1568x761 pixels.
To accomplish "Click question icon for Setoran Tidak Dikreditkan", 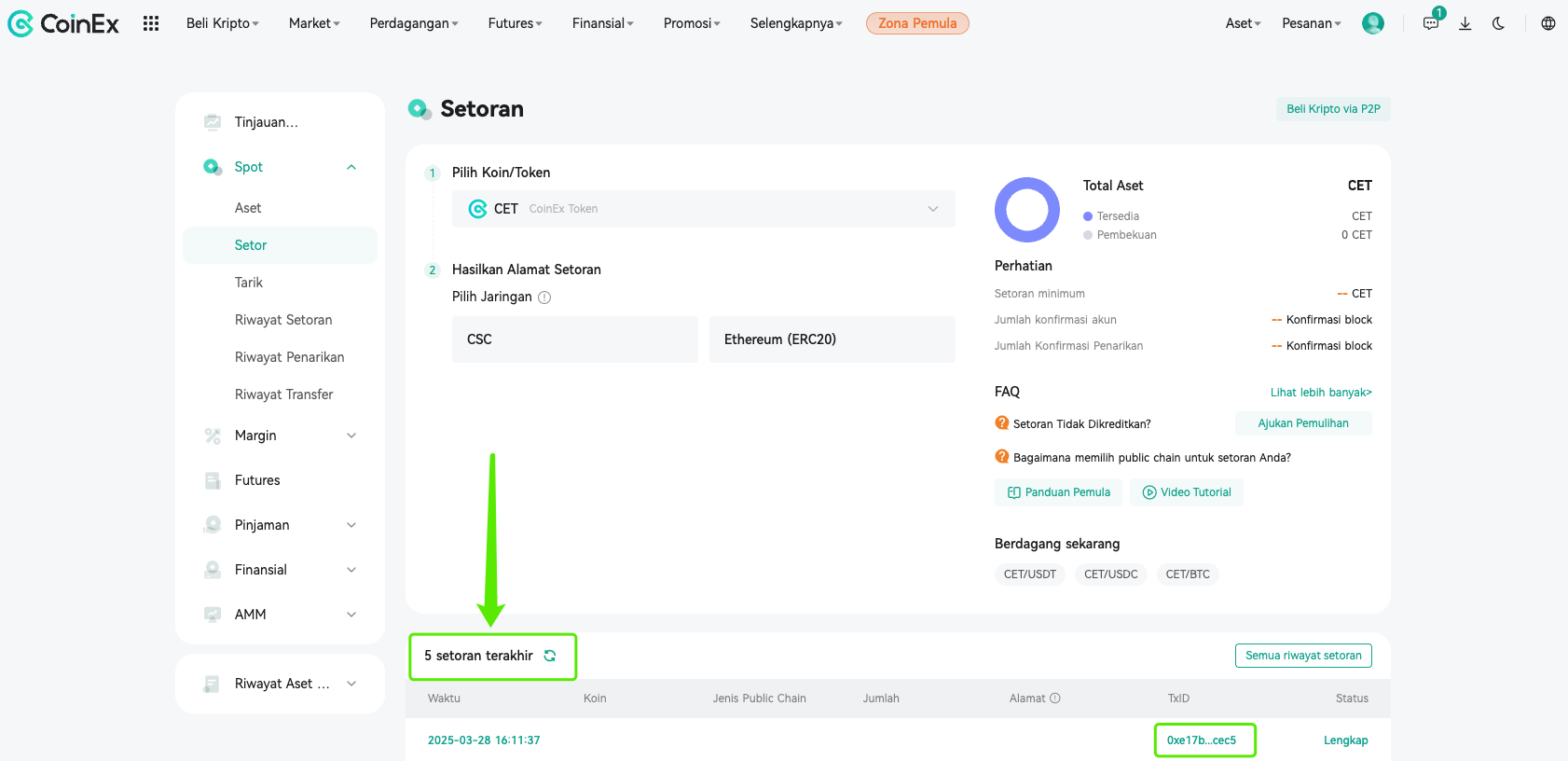I will click(x=1002, y=423).
